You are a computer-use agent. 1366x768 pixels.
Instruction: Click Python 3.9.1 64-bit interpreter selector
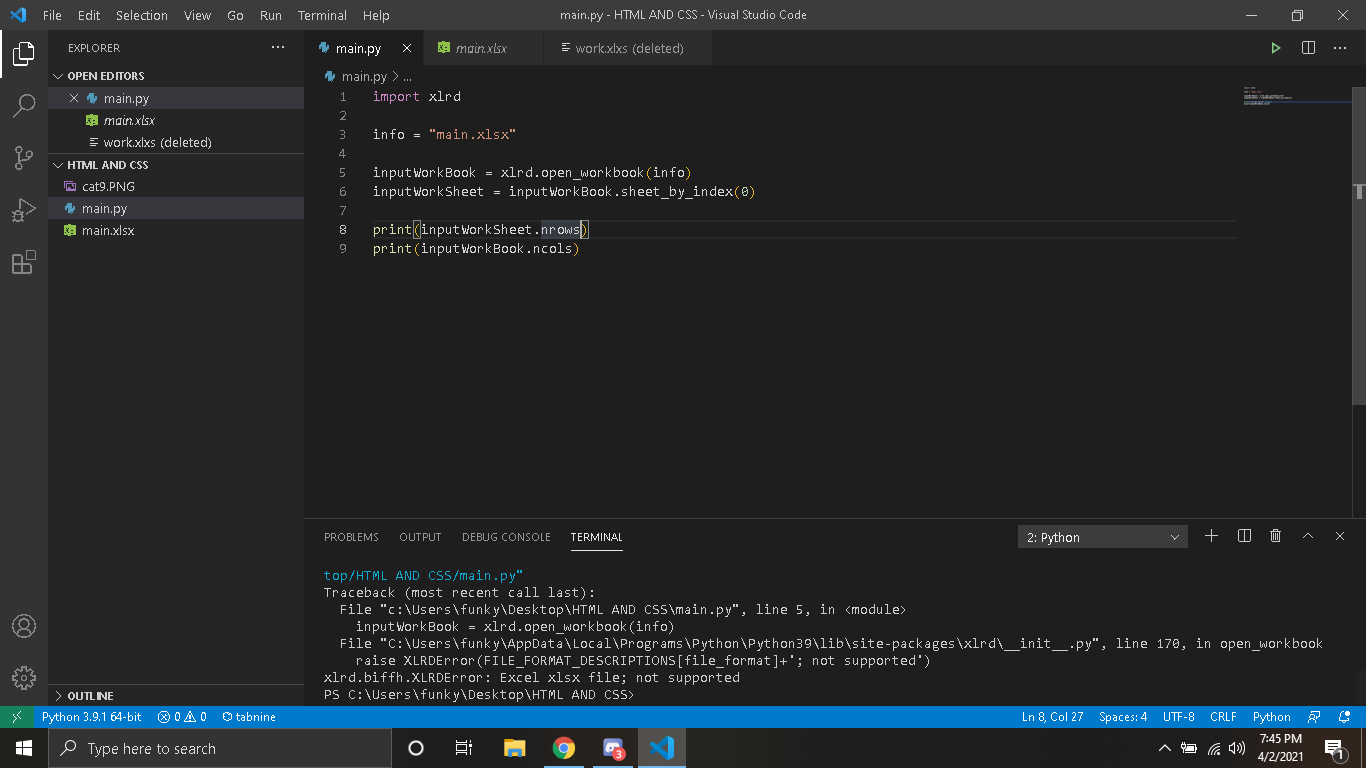click(x=91, y=717)
